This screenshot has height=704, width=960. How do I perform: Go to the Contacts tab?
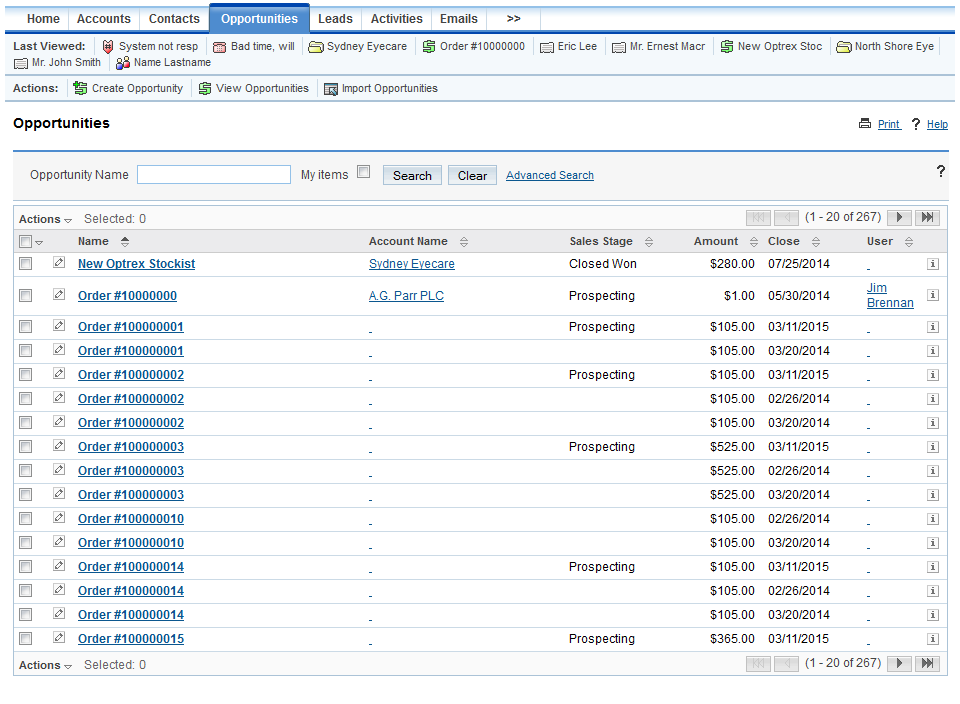tap(174, 18)
